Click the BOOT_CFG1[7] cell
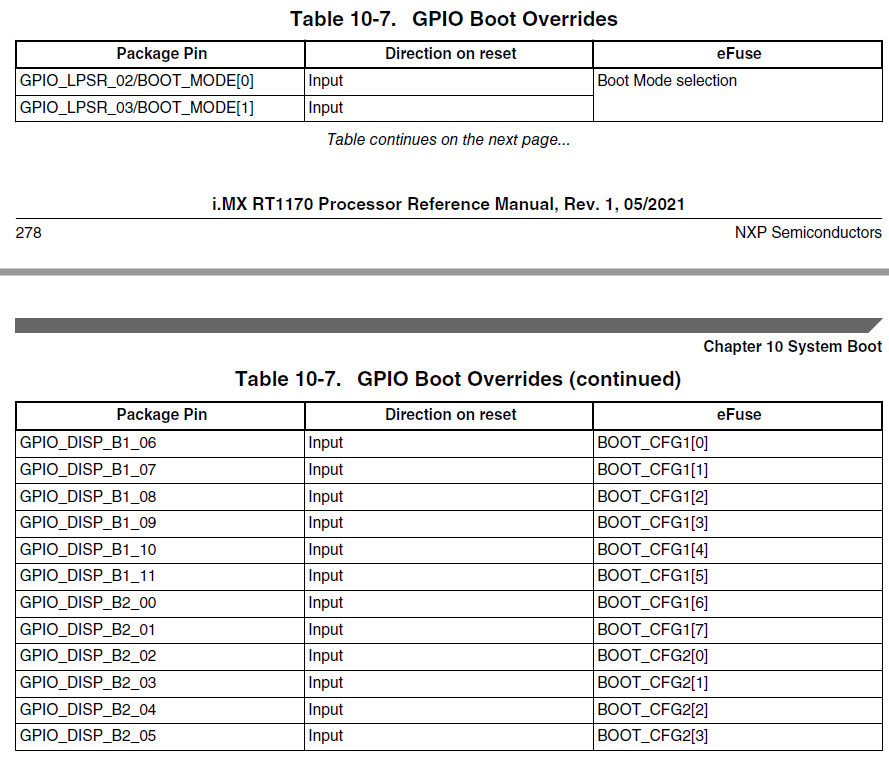The image size is (889, 758). pos(738,630)
